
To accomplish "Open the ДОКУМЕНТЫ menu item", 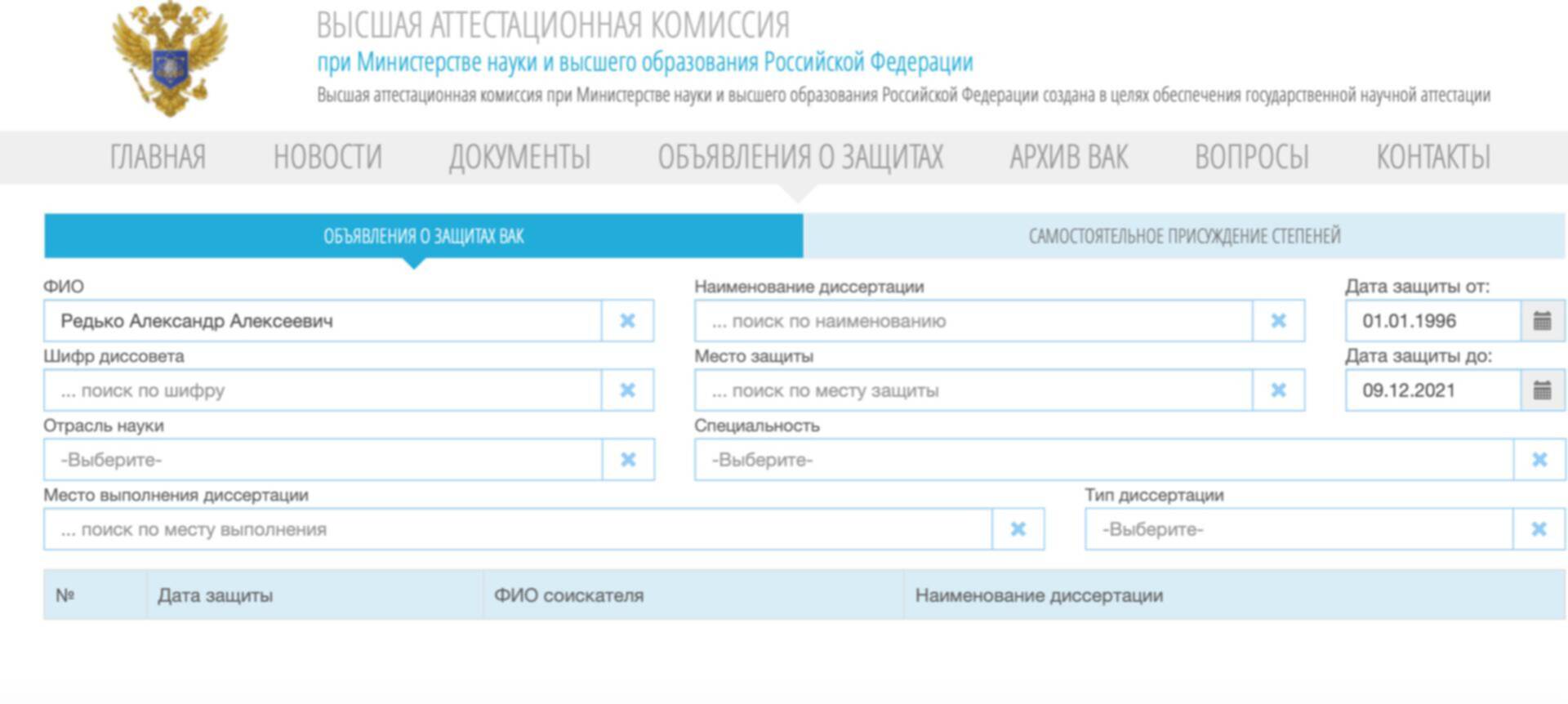I will [x=519, y=157].
